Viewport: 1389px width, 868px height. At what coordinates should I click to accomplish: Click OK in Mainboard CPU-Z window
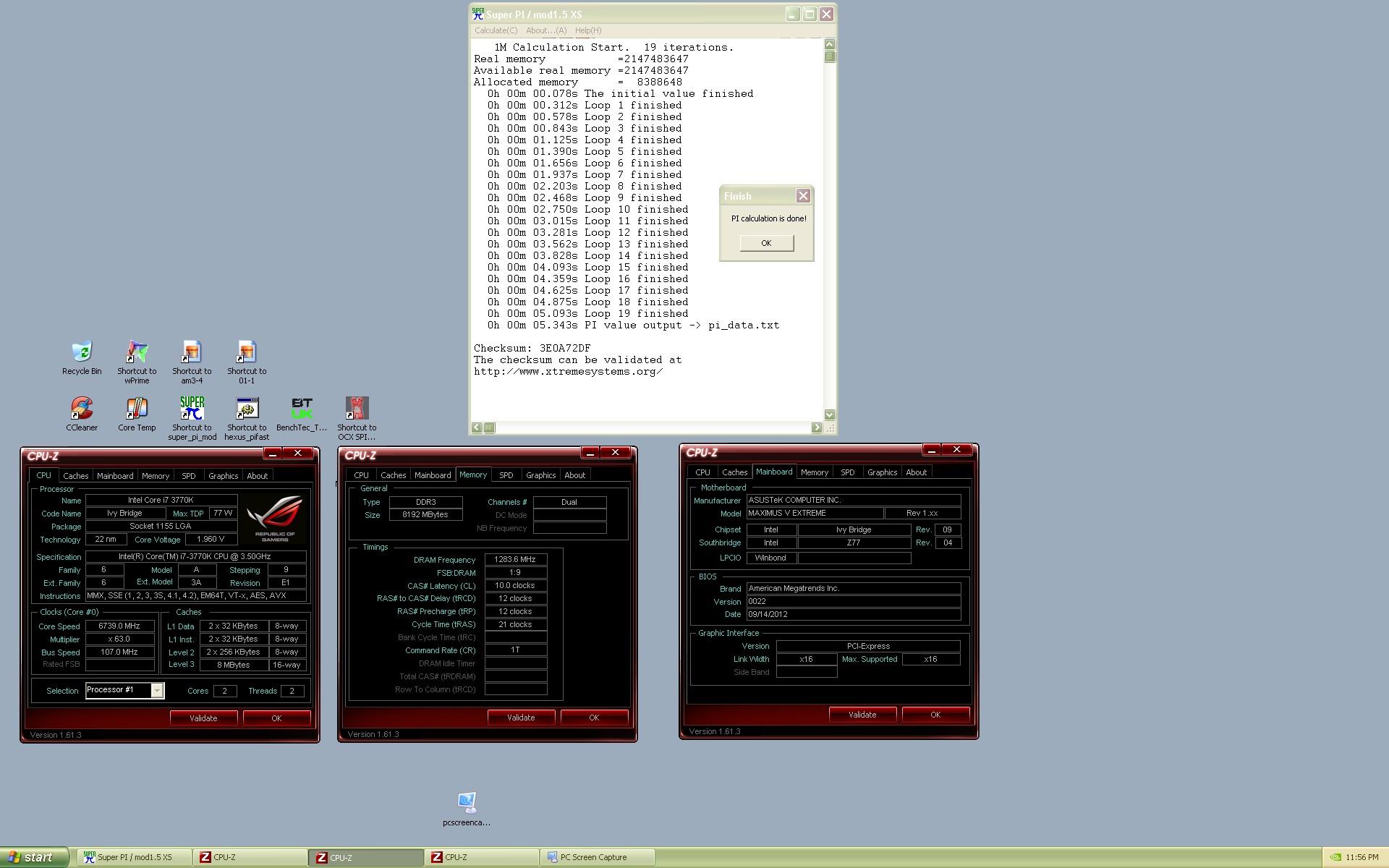935,715
